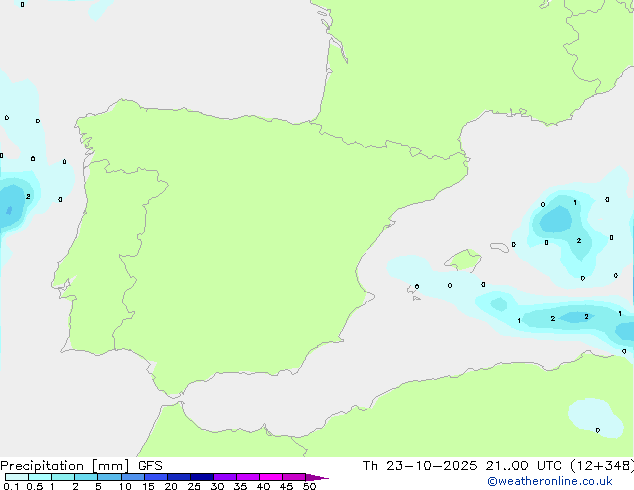Pick the 40–45 mm magenta legend swatch
The width and height of the screenshot is (634, 490).
point(271,477)
